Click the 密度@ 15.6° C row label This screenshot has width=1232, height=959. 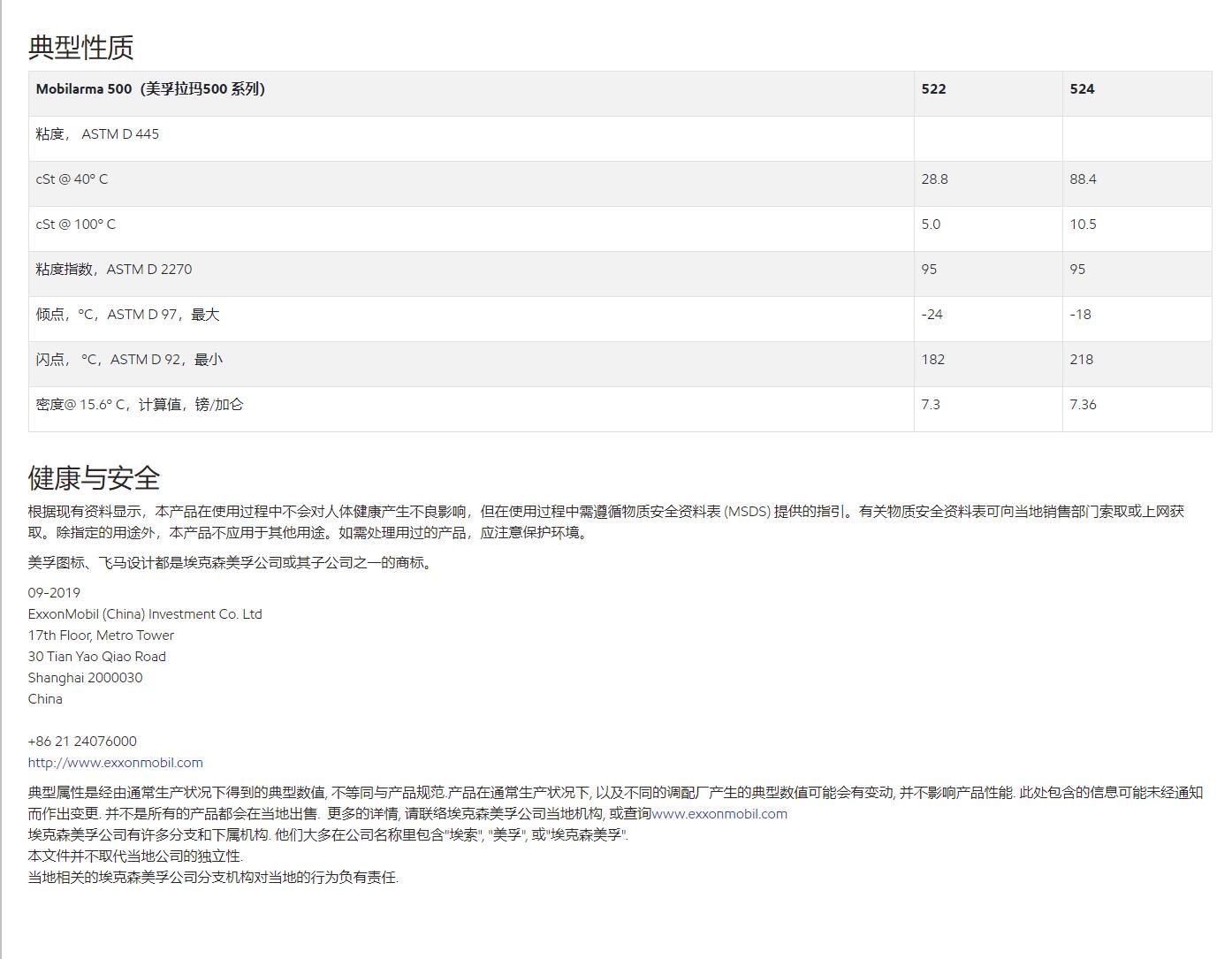140,405
